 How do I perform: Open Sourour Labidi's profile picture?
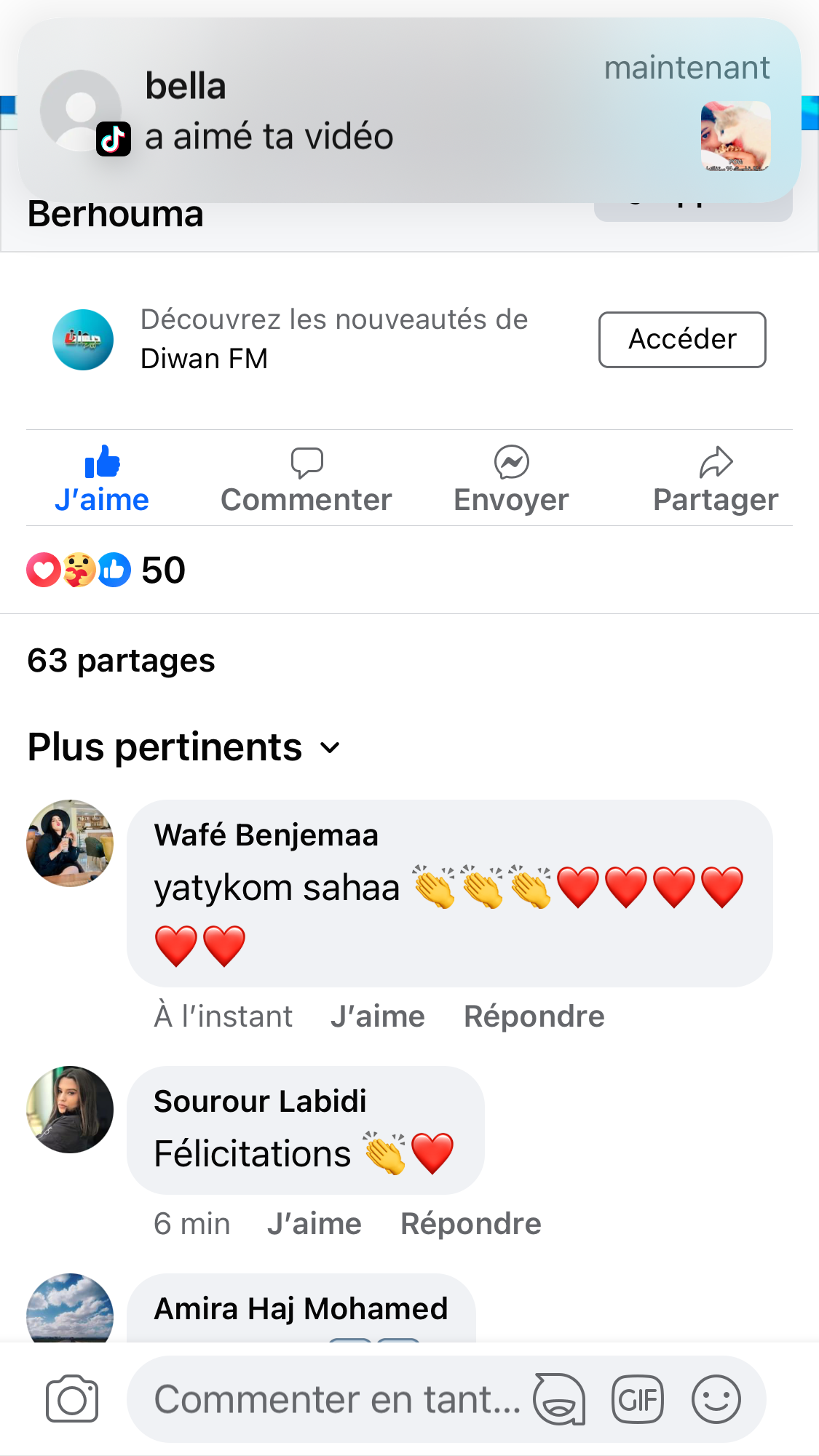click(x=70, y=1110)
